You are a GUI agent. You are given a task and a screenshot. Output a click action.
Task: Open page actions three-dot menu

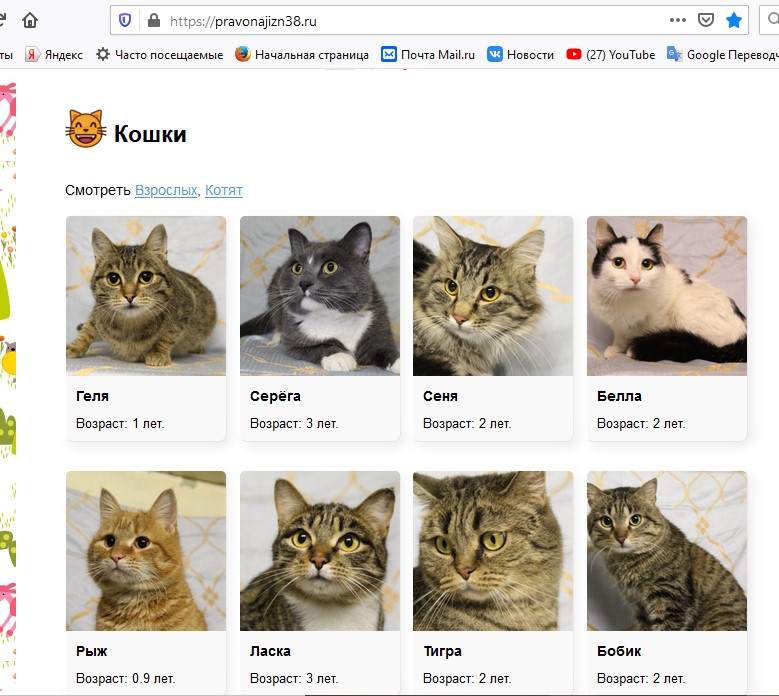(x=678, y=20)
